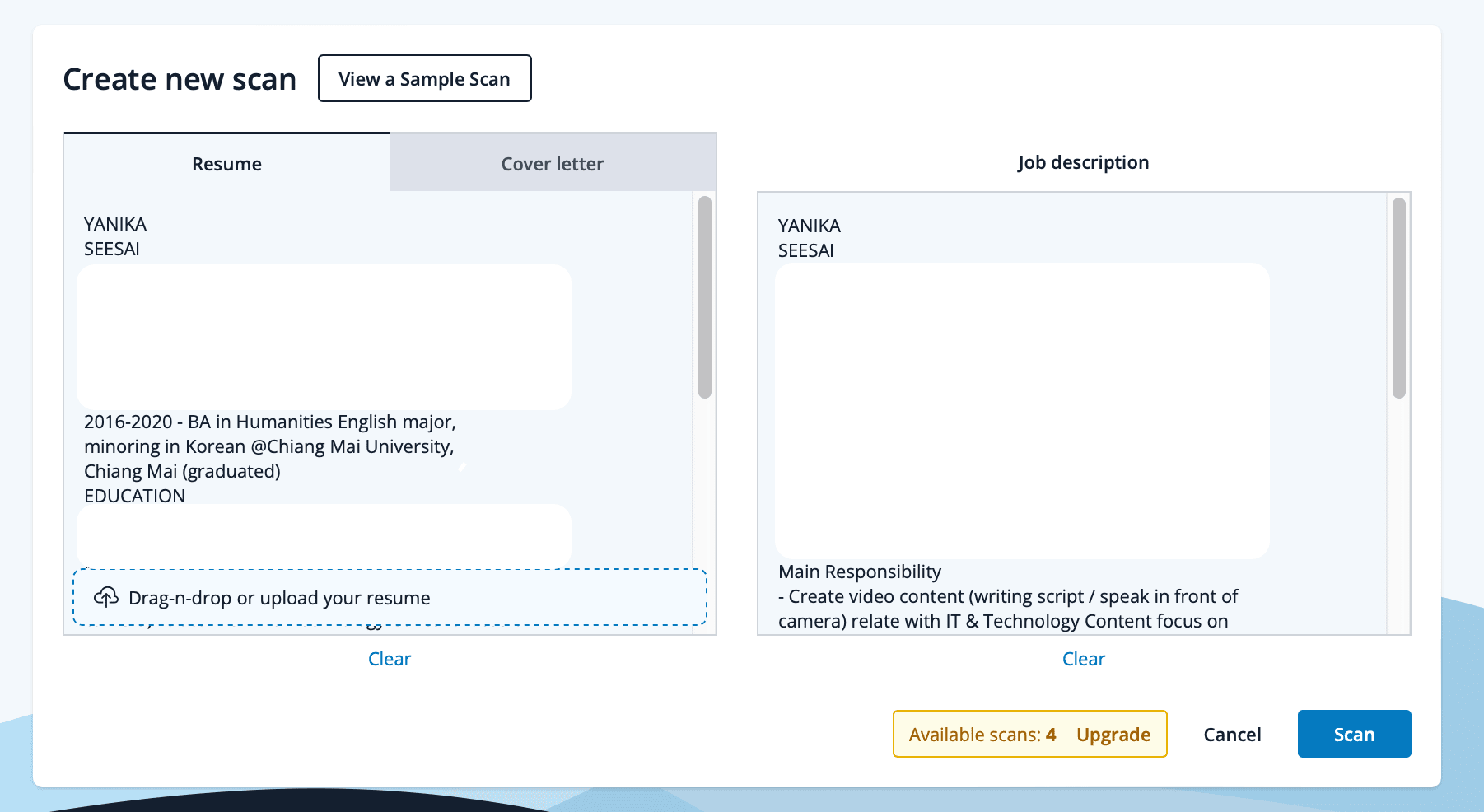
Task: Clear the resume text
Action: [x=389, y=659]
